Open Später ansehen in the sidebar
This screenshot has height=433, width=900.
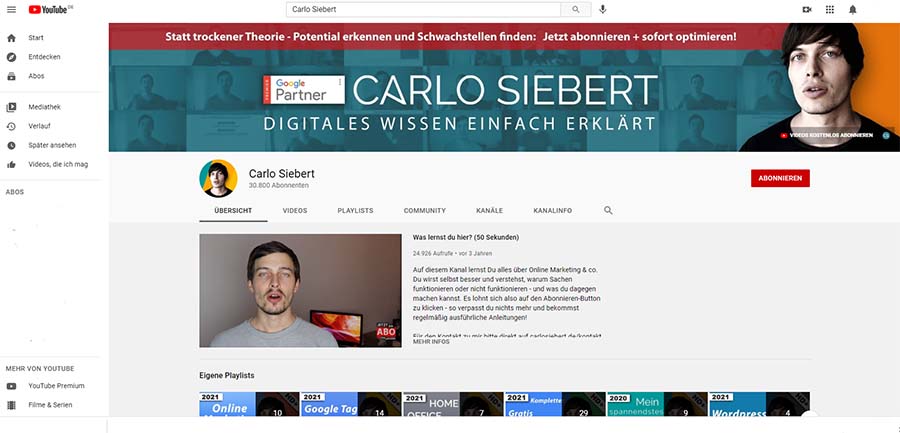tap(52, 145)
